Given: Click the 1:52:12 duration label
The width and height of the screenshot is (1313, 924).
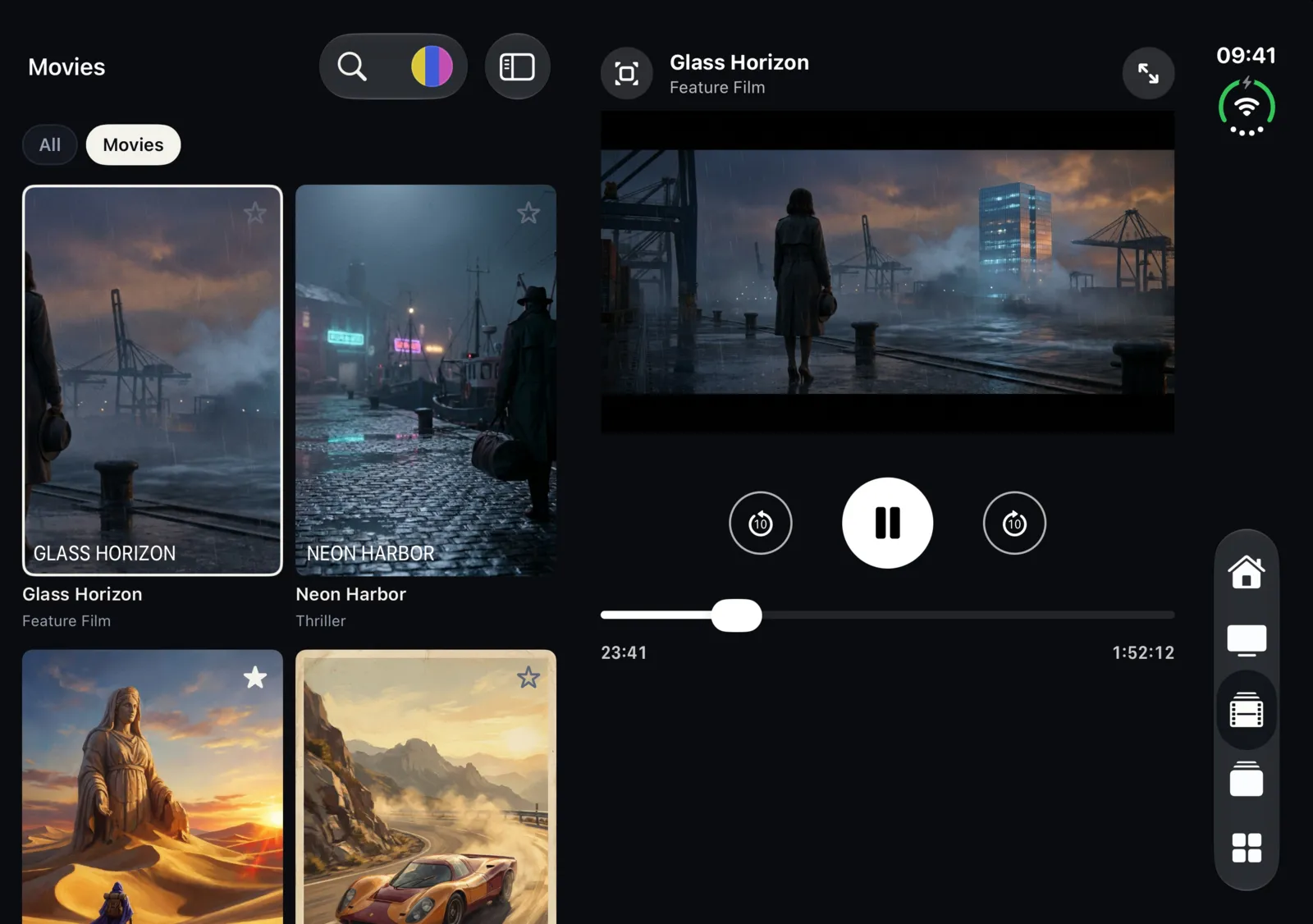Looking at the screenshot, I should [1143, 652].
